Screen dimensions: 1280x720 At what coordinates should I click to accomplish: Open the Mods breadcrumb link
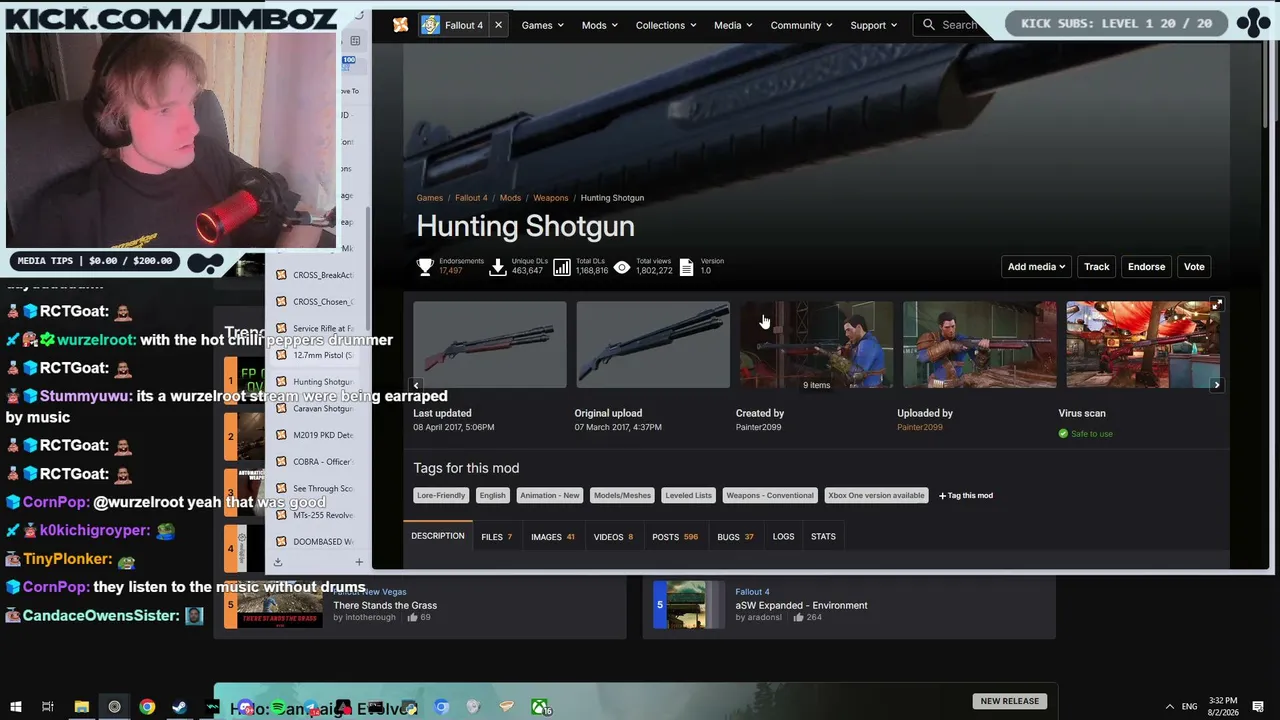(x=510, y=198)
